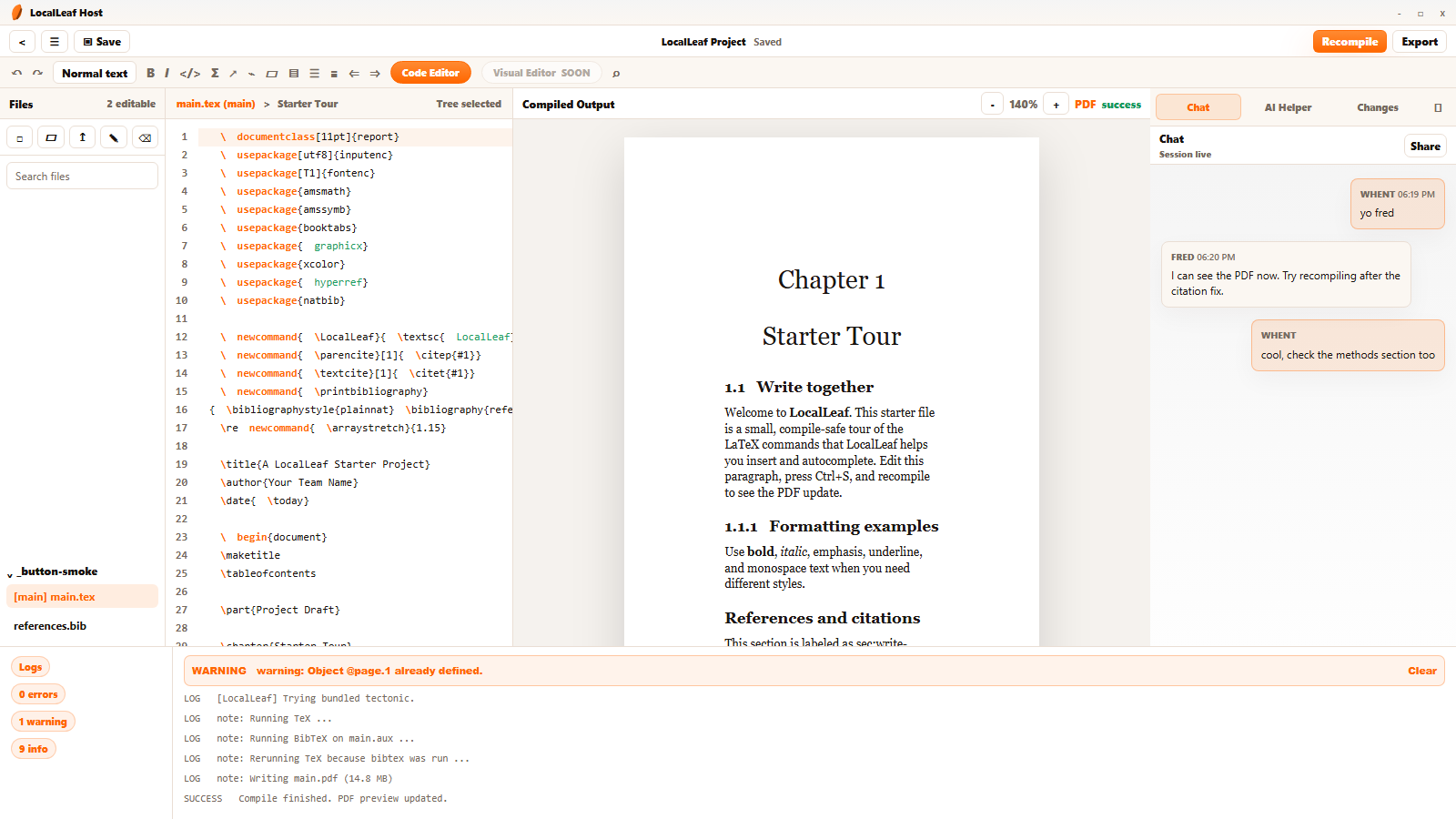Click the 140% zoom level
This screenshot has height=819, width=1456.
(1023, 105)
